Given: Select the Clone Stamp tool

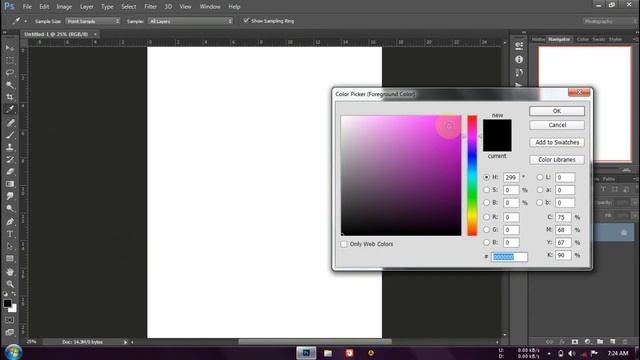Looking at the screenshot, I should tap(10, 147).
